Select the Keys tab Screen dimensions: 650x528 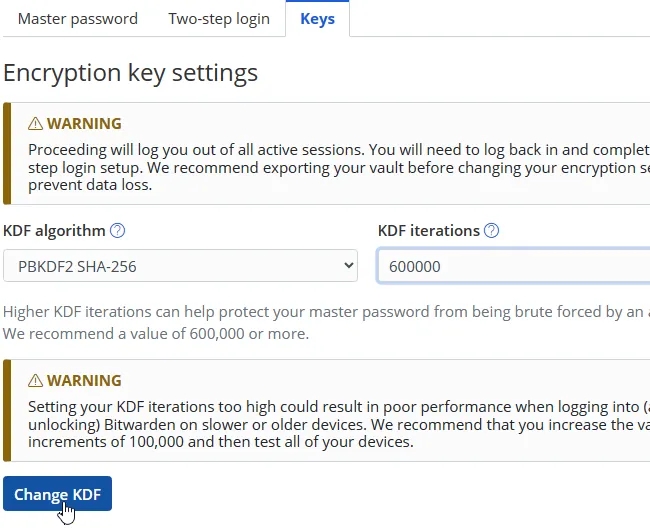318,19
